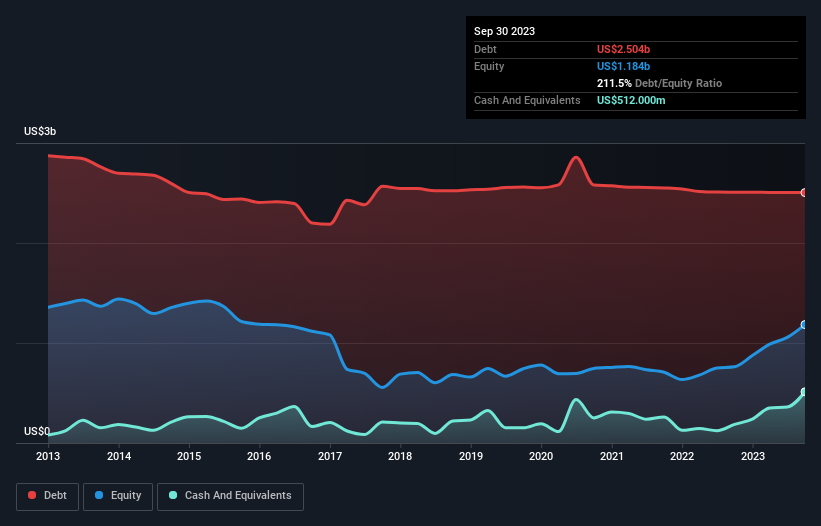Toggle the Equity legend item

pos(118,495)
